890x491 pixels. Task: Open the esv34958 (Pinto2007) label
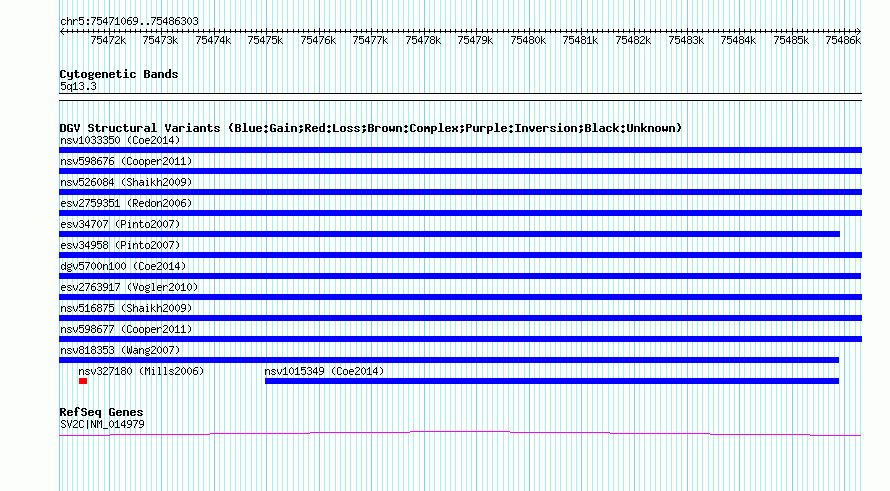120,245
